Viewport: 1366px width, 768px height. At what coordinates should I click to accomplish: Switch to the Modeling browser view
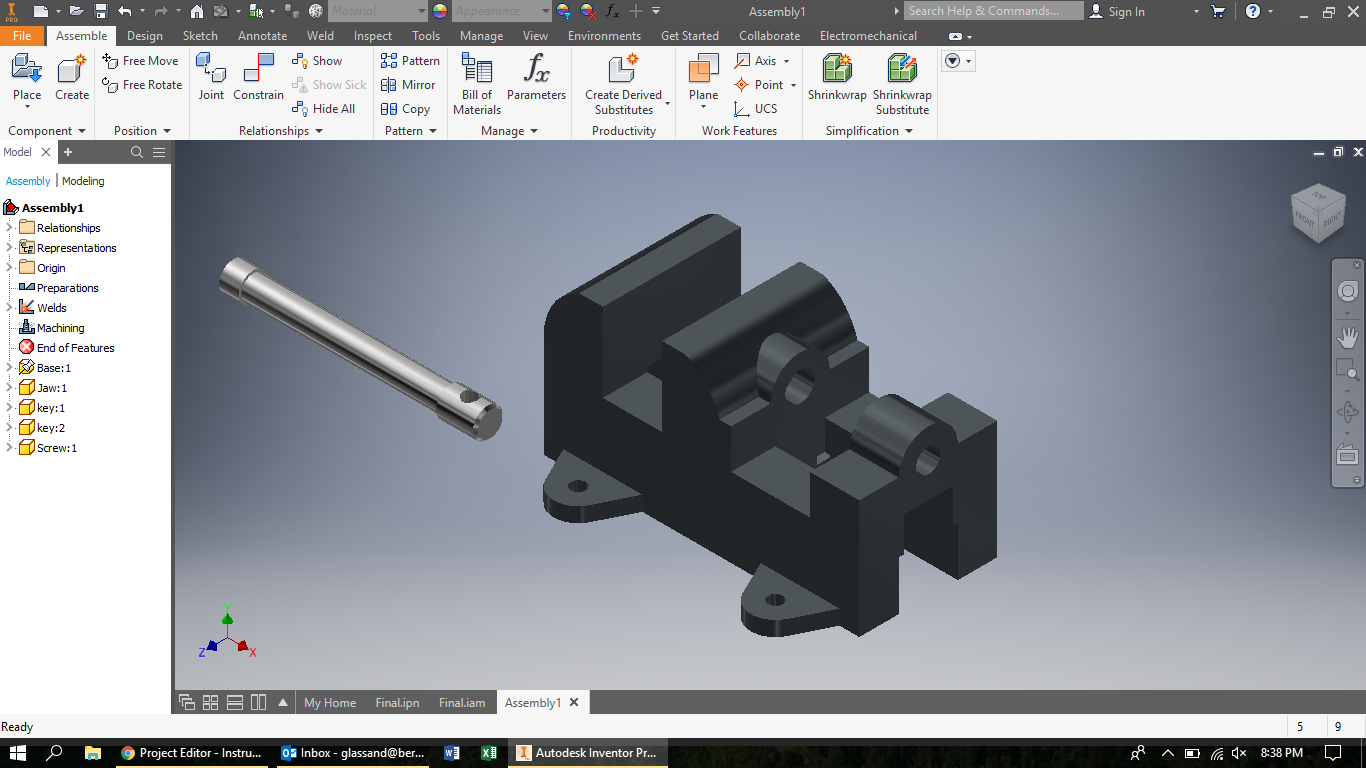(83, 181)
